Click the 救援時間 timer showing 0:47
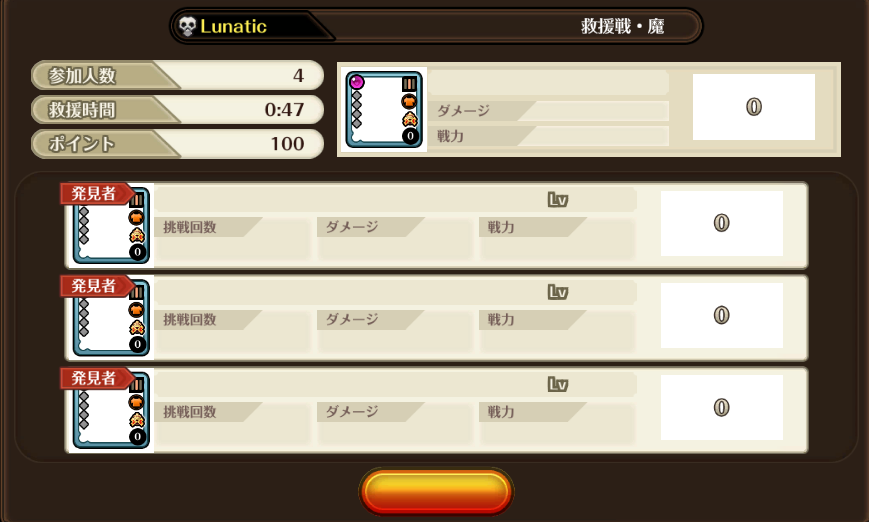Viewport: 869px width, 522px height. point(177,110)
